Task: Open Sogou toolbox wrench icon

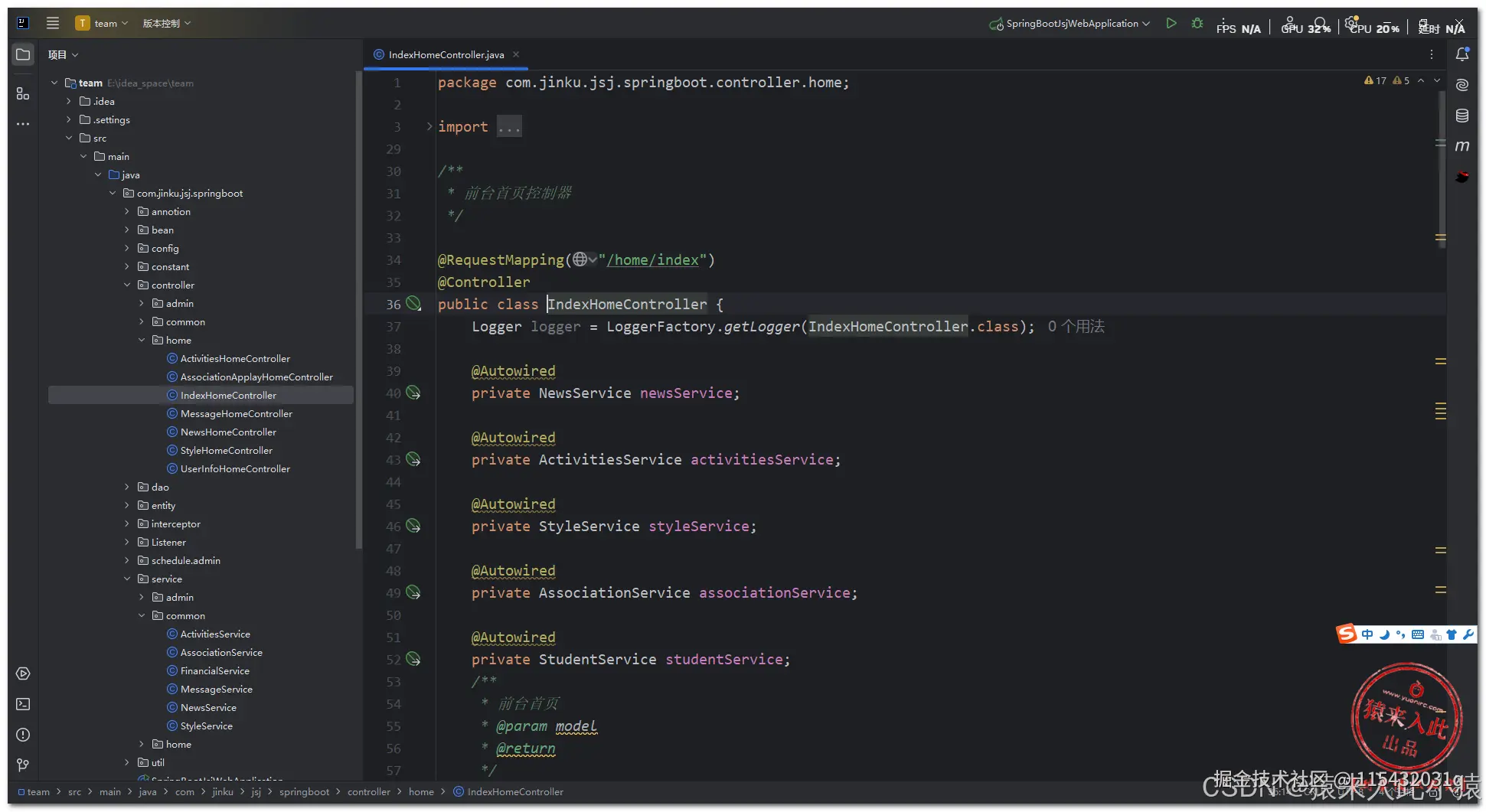Action: click(1468, 634)
